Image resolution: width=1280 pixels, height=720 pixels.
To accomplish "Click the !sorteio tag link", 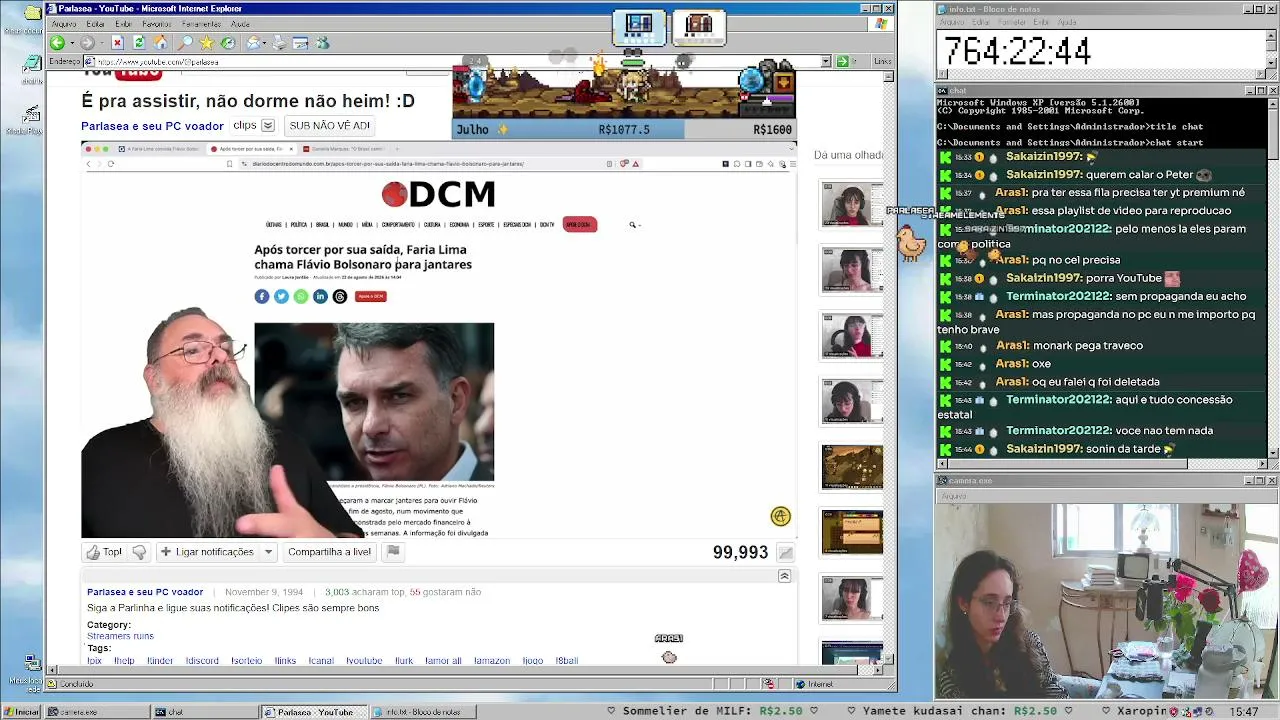I will [246, 661].
